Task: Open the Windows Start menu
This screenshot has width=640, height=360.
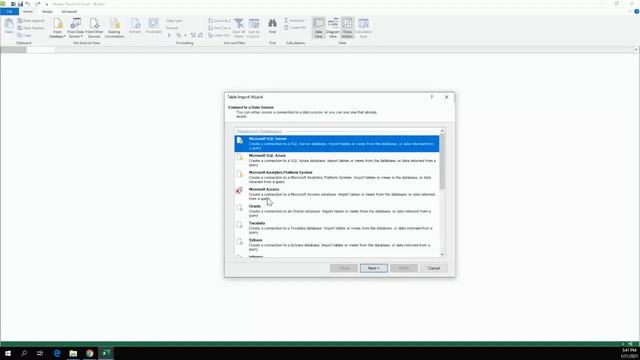Action: 8,353
